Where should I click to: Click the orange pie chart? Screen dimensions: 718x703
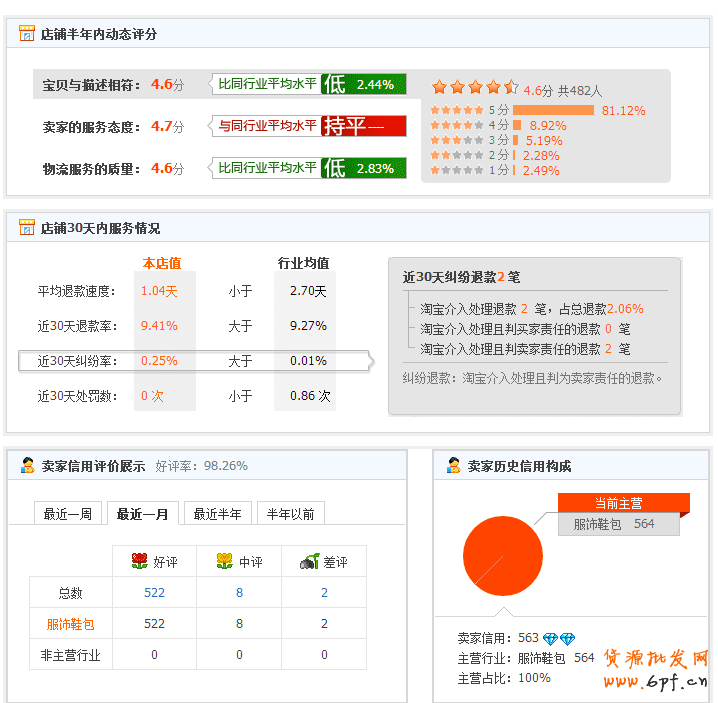click(x=503, y=556)
